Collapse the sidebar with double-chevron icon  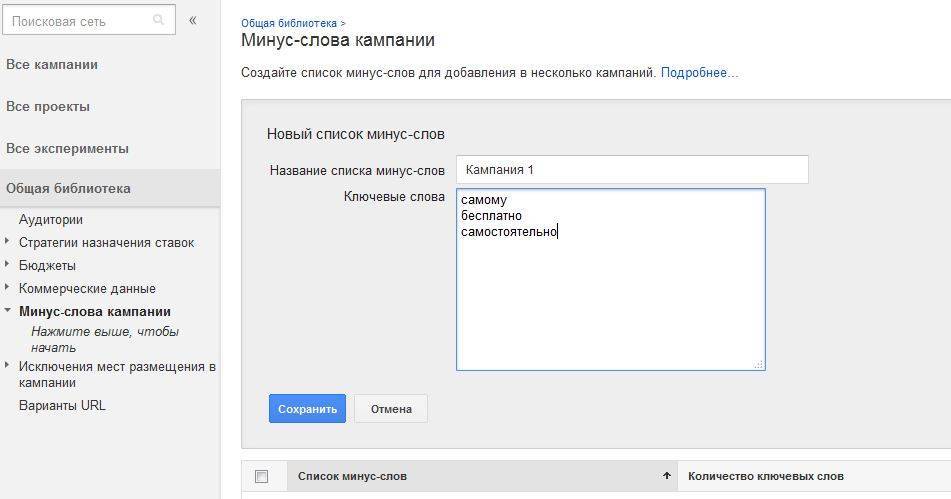[x=193, y=20]
